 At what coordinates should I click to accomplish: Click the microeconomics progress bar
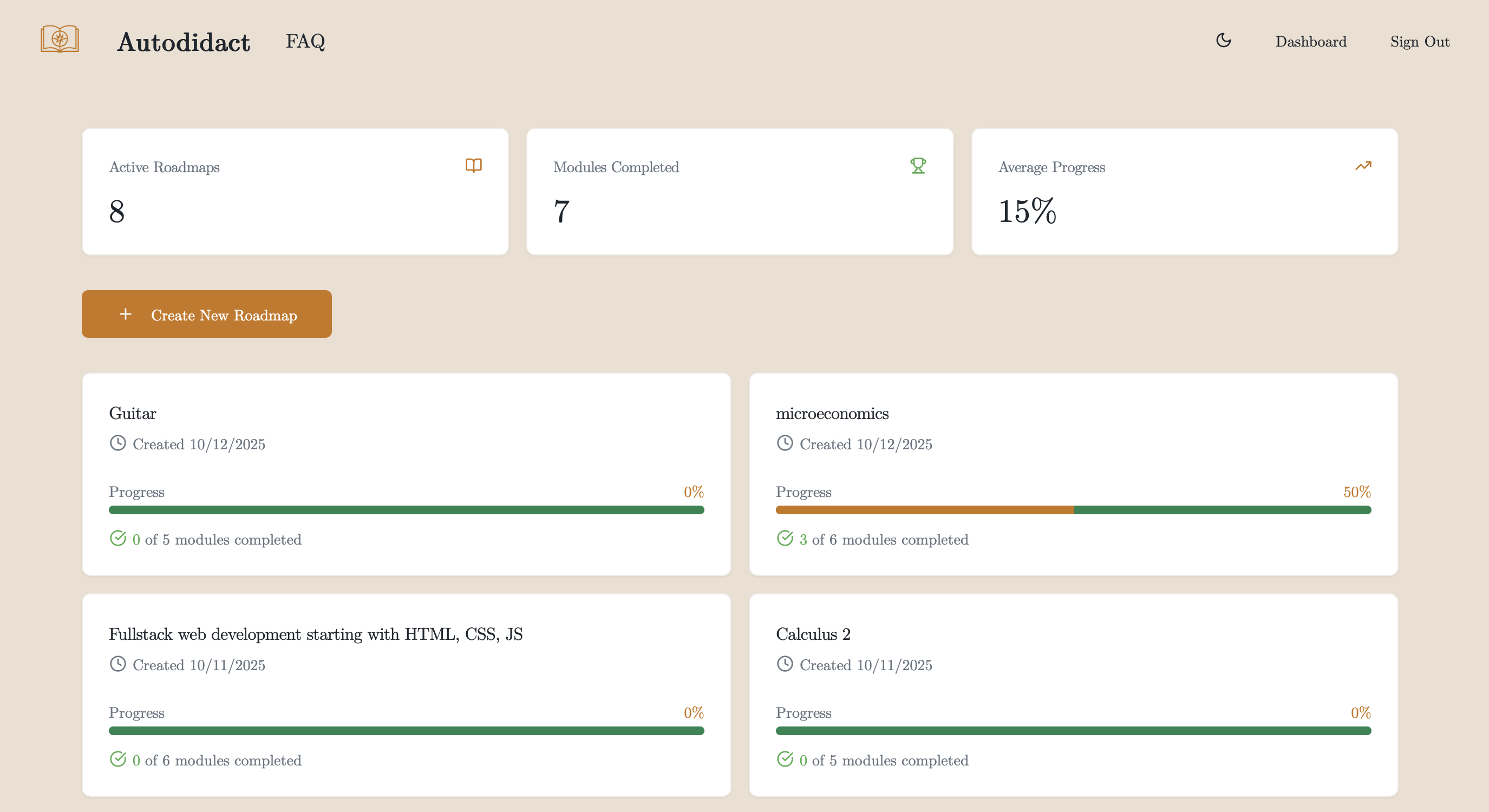pyautogui.click(x=1073, y=510)
